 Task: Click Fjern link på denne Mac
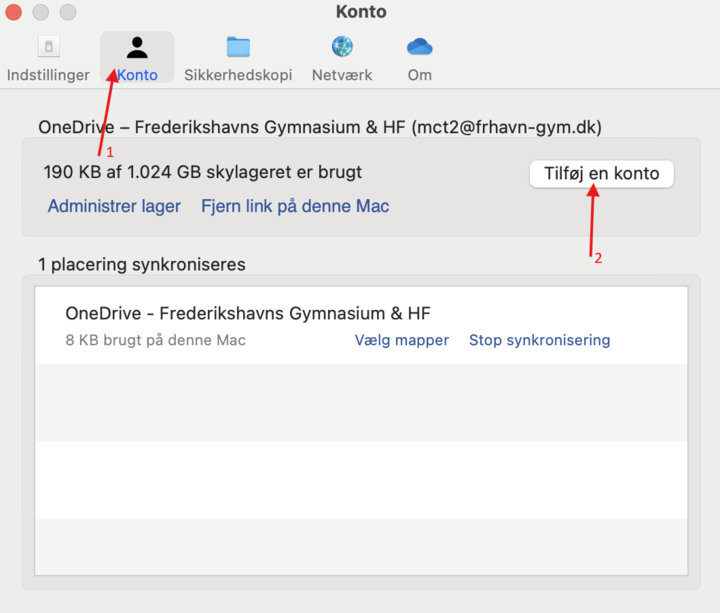(x=295, y=206)
